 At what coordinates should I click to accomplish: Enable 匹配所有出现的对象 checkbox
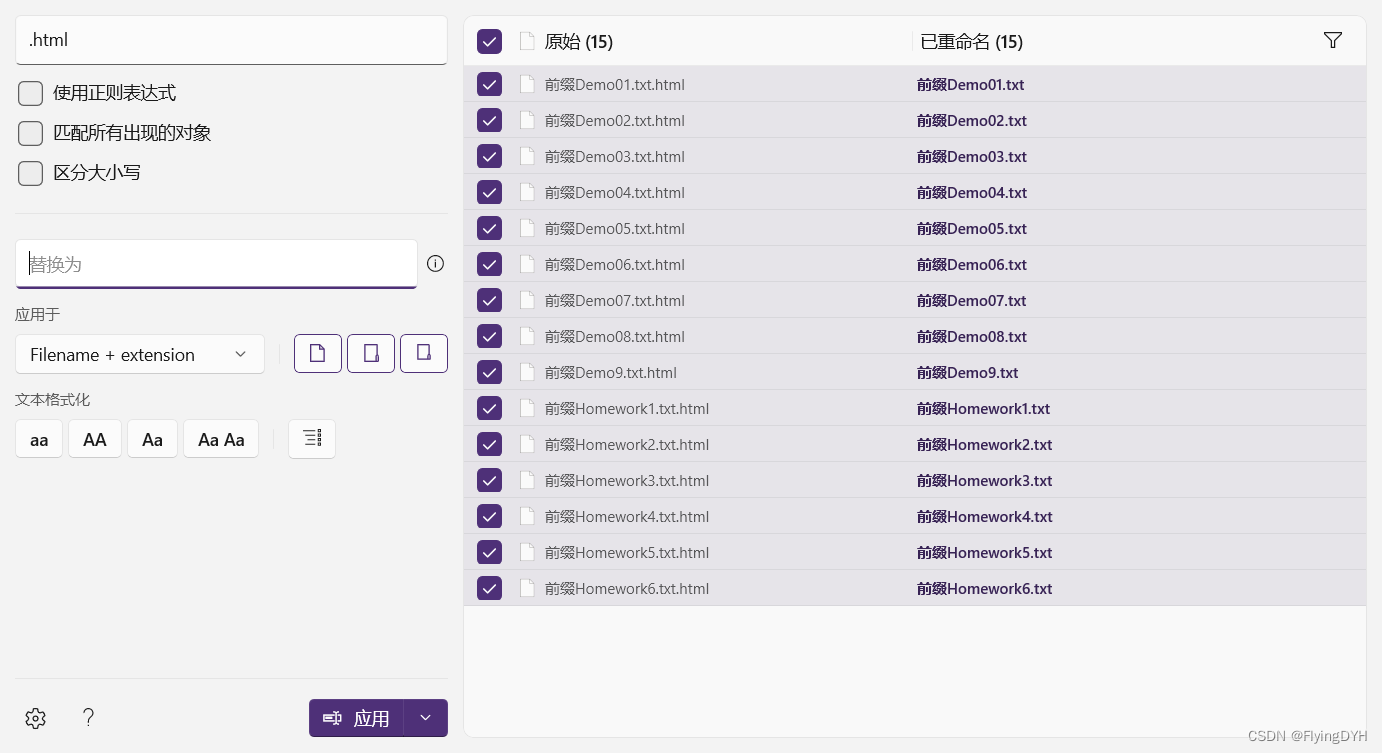pos(31,133)
